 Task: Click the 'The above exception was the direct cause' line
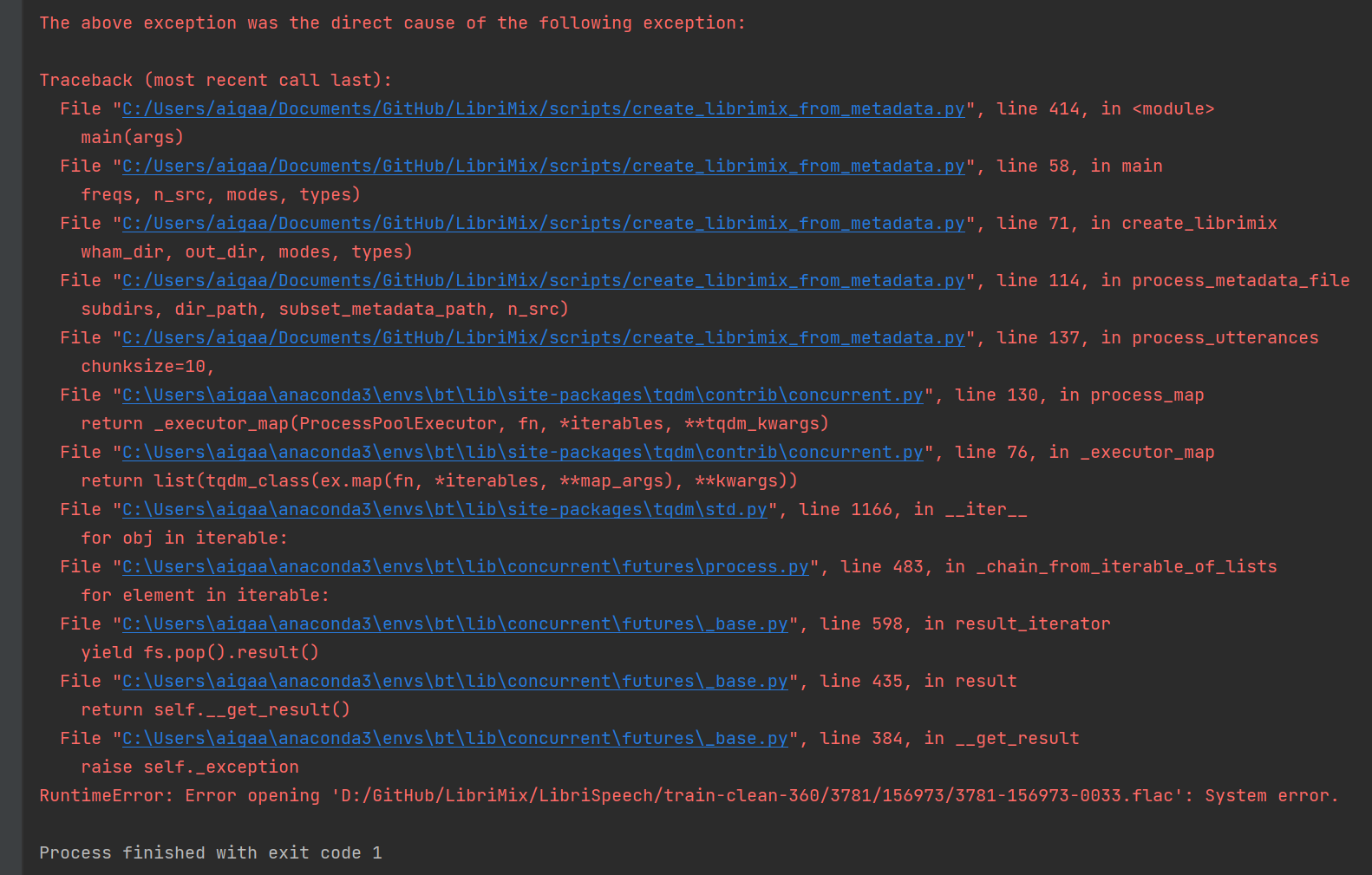pos(392,23)
